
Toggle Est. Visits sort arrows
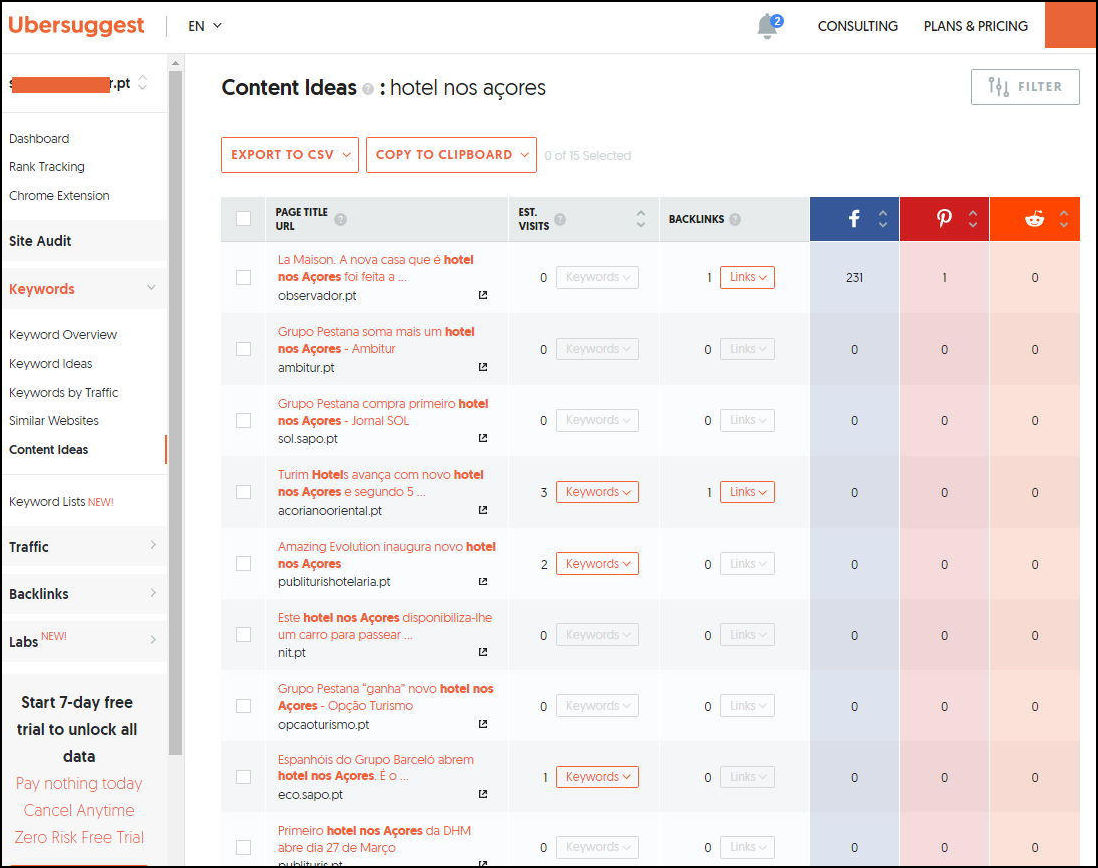coord(641,219)
